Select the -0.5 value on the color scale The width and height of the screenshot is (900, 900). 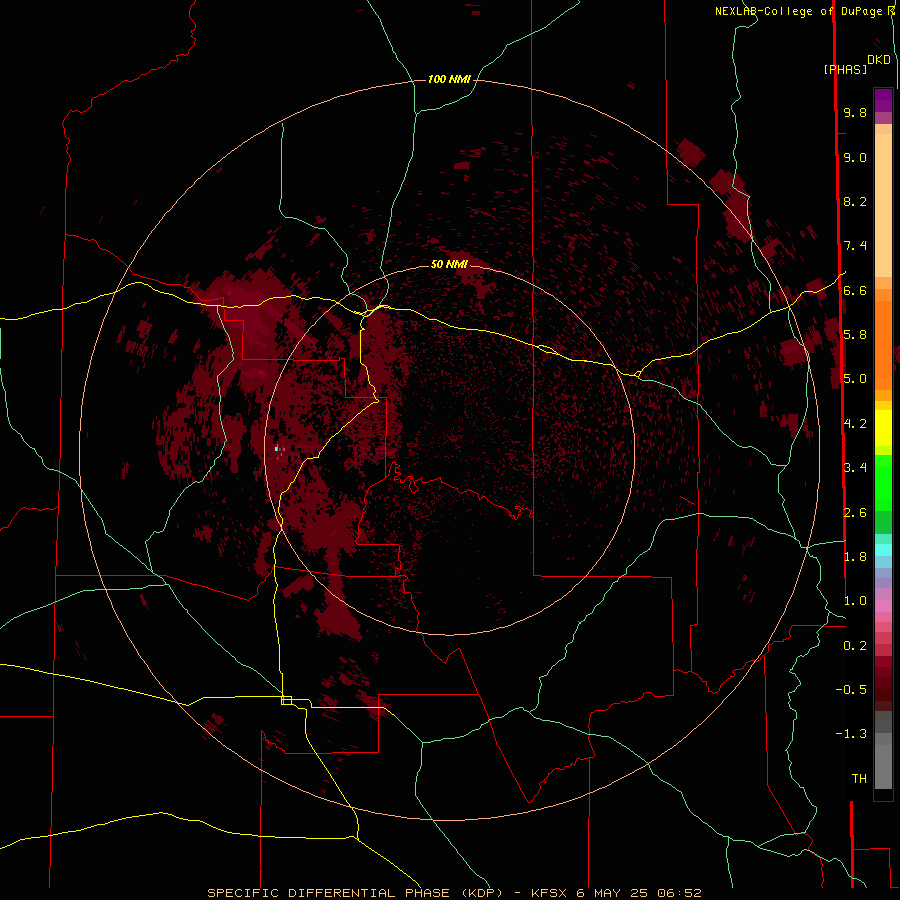pos(851,690)
